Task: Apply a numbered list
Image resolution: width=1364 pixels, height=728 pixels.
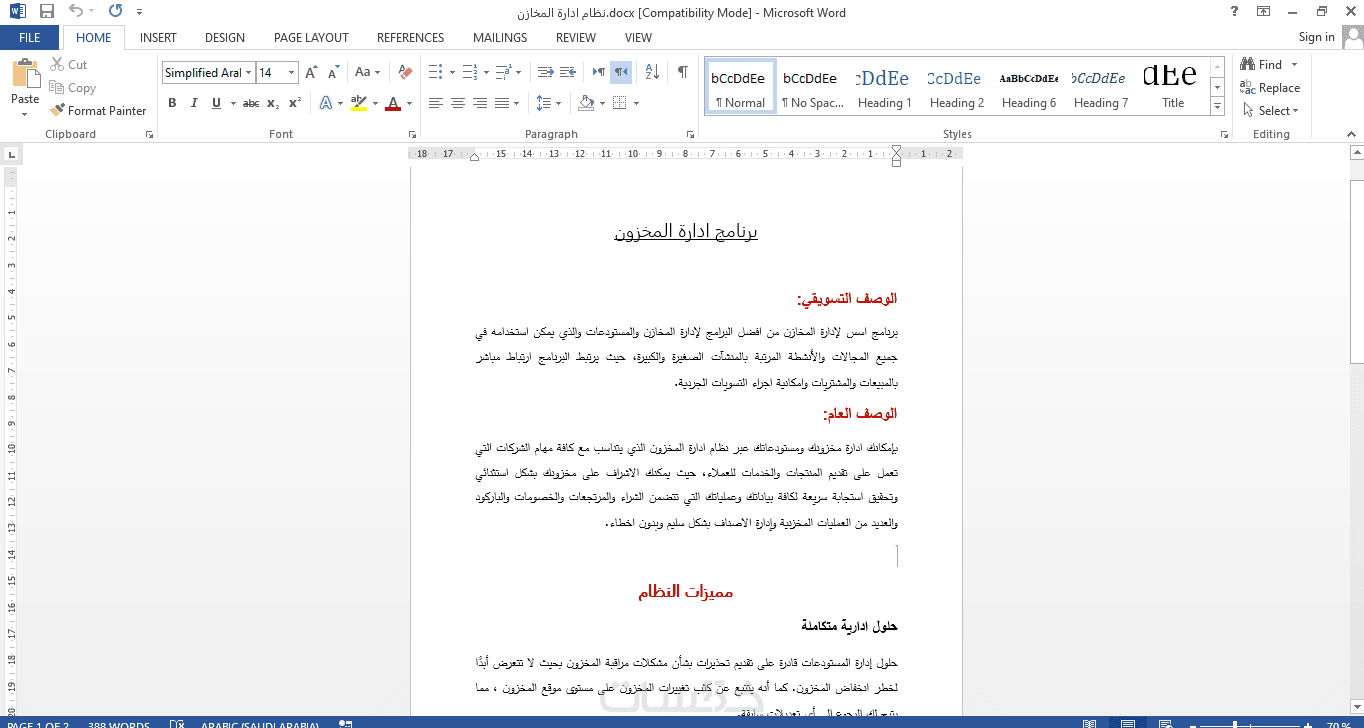Action: point(469,73)
